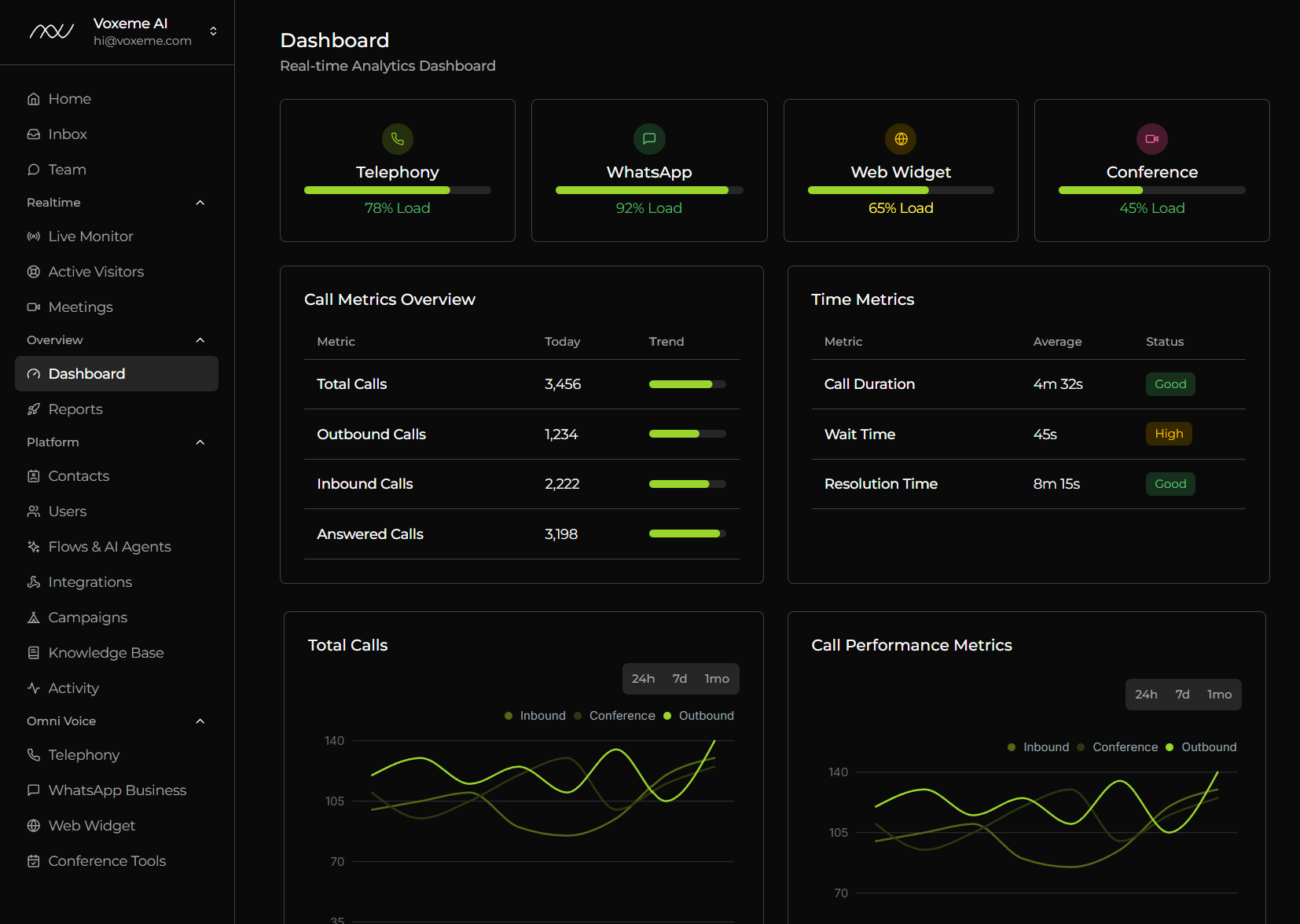Collapse the Overview section
Screen dimensions: 1300x924
(200, 339)
